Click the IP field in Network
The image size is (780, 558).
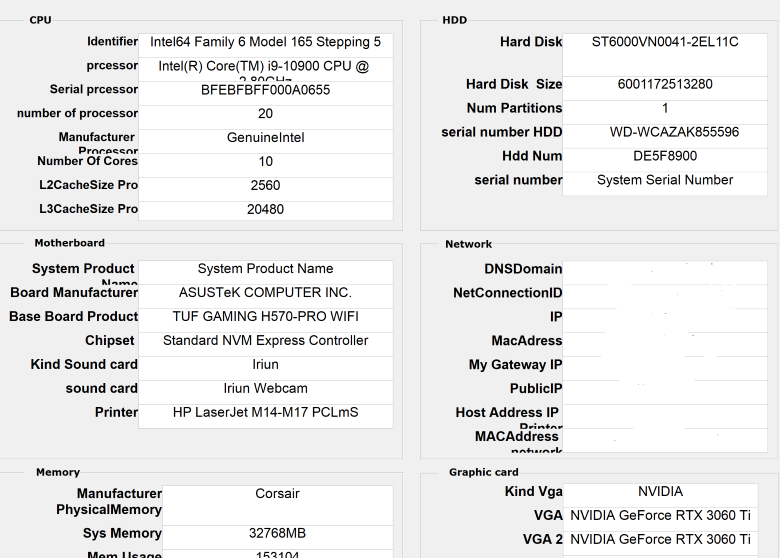[665, 320]
